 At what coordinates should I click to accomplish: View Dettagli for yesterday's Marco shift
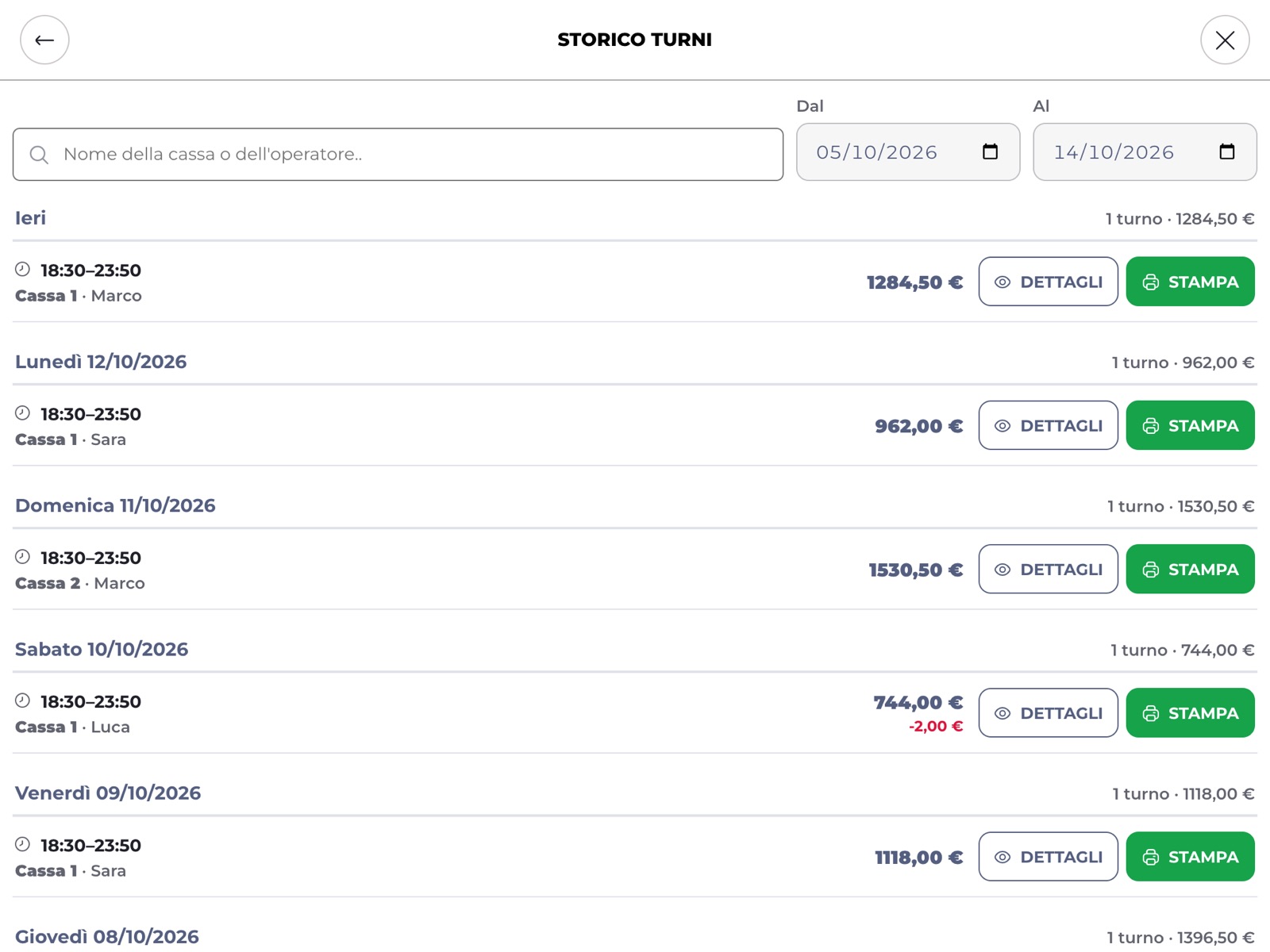(1048, 282)
